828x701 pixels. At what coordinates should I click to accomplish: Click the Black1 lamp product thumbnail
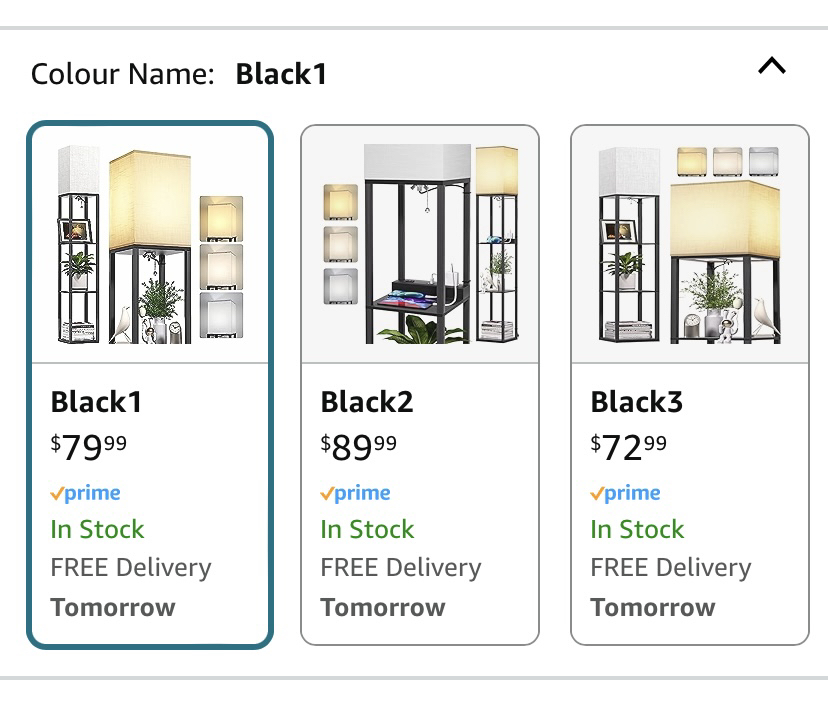(150, 245)
